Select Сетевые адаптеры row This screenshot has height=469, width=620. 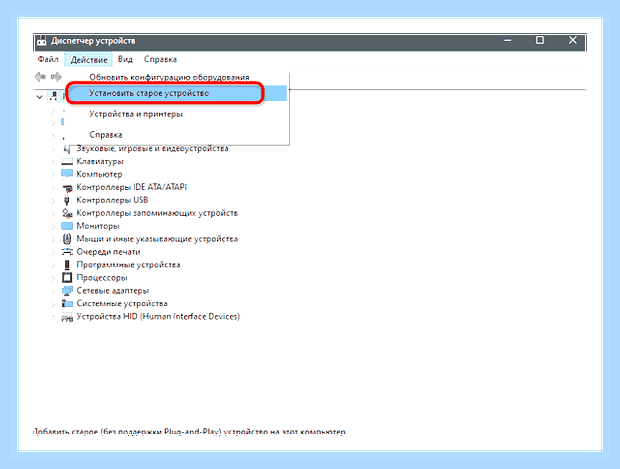point(113,291)
